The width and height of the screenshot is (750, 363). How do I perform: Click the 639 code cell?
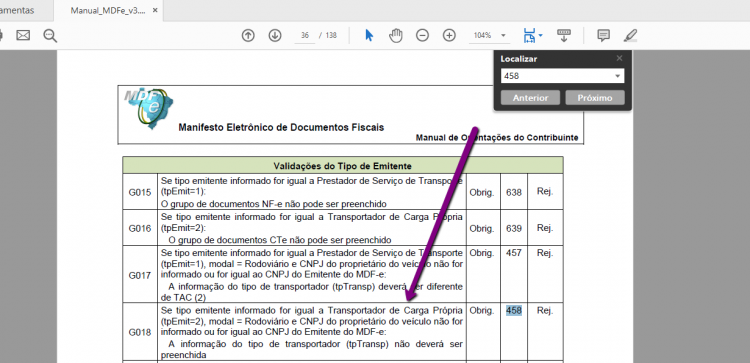tap(514, 229)
